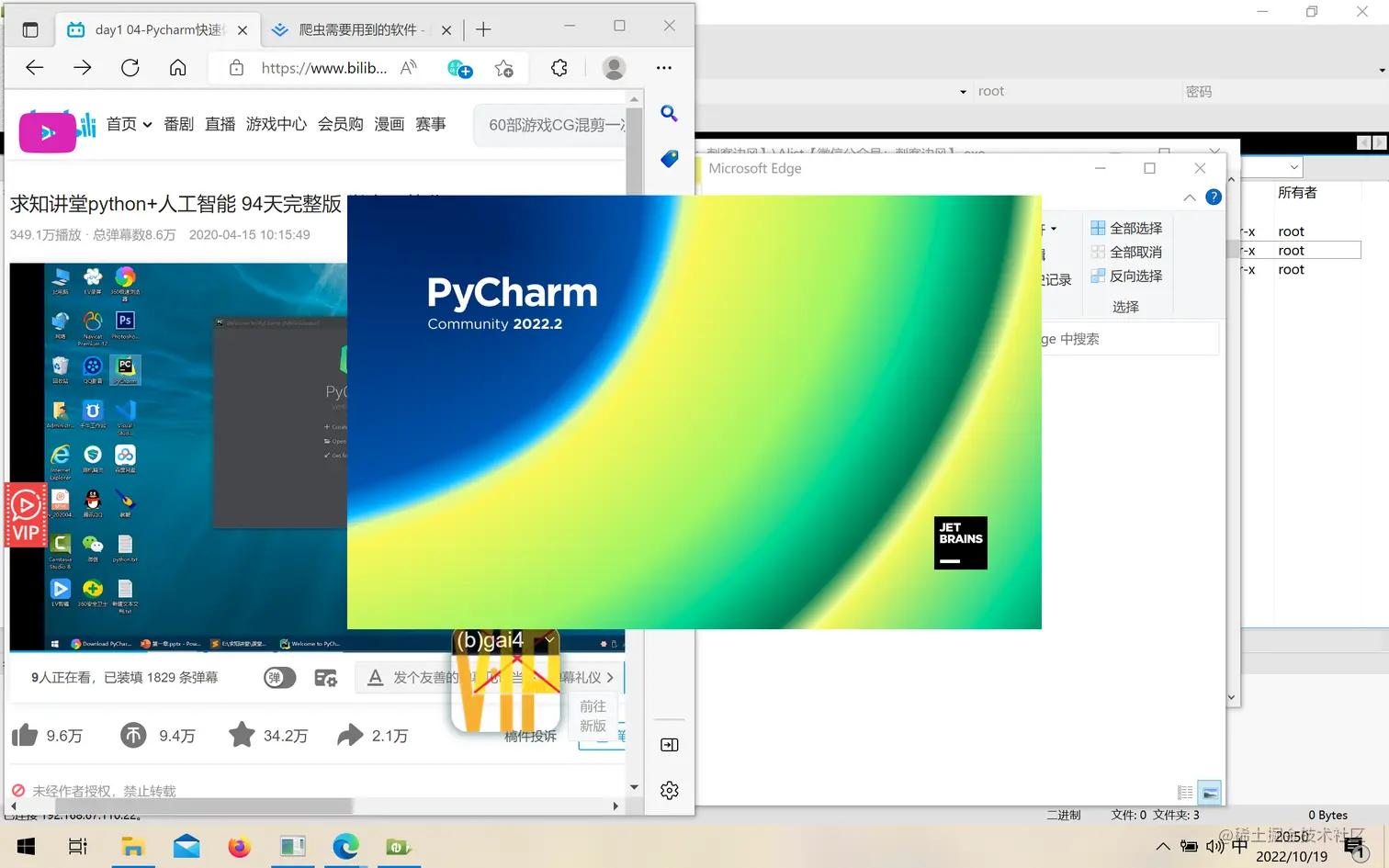Expand the 首页 dropdown on bilibili

[x=147, y=125]
